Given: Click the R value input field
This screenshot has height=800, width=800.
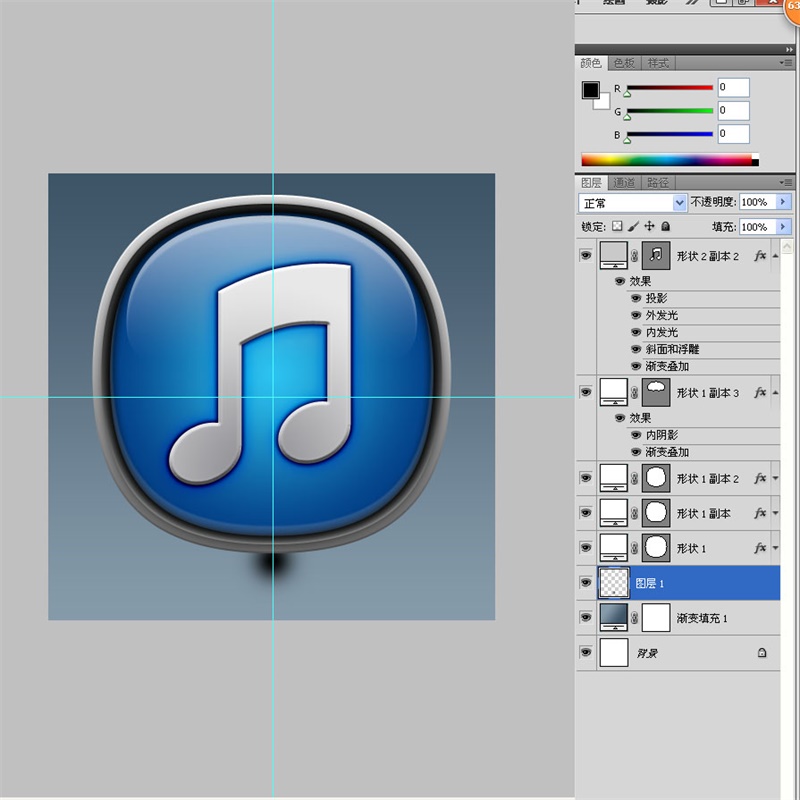Looking at the screenshot, I should 733,88.
